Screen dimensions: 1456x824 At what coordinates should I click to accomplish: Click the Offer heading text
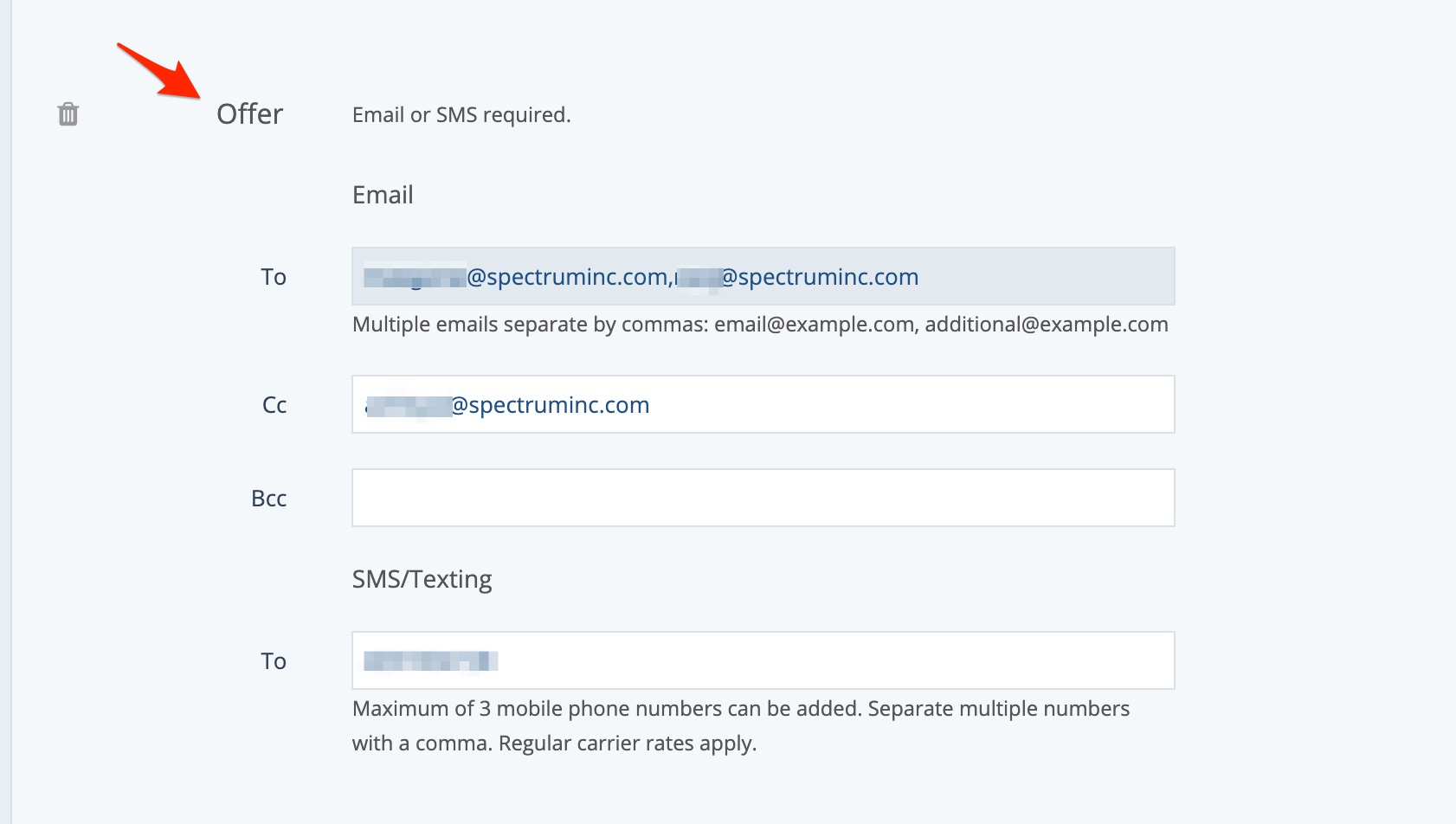[249, 114]
